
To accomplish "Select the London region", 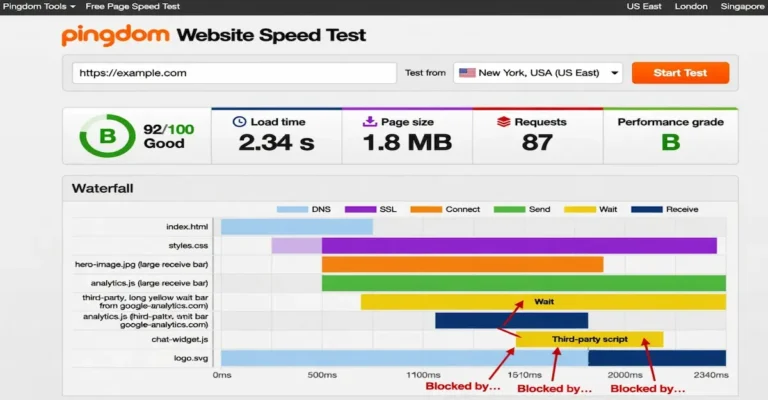I will pos(691,6).
